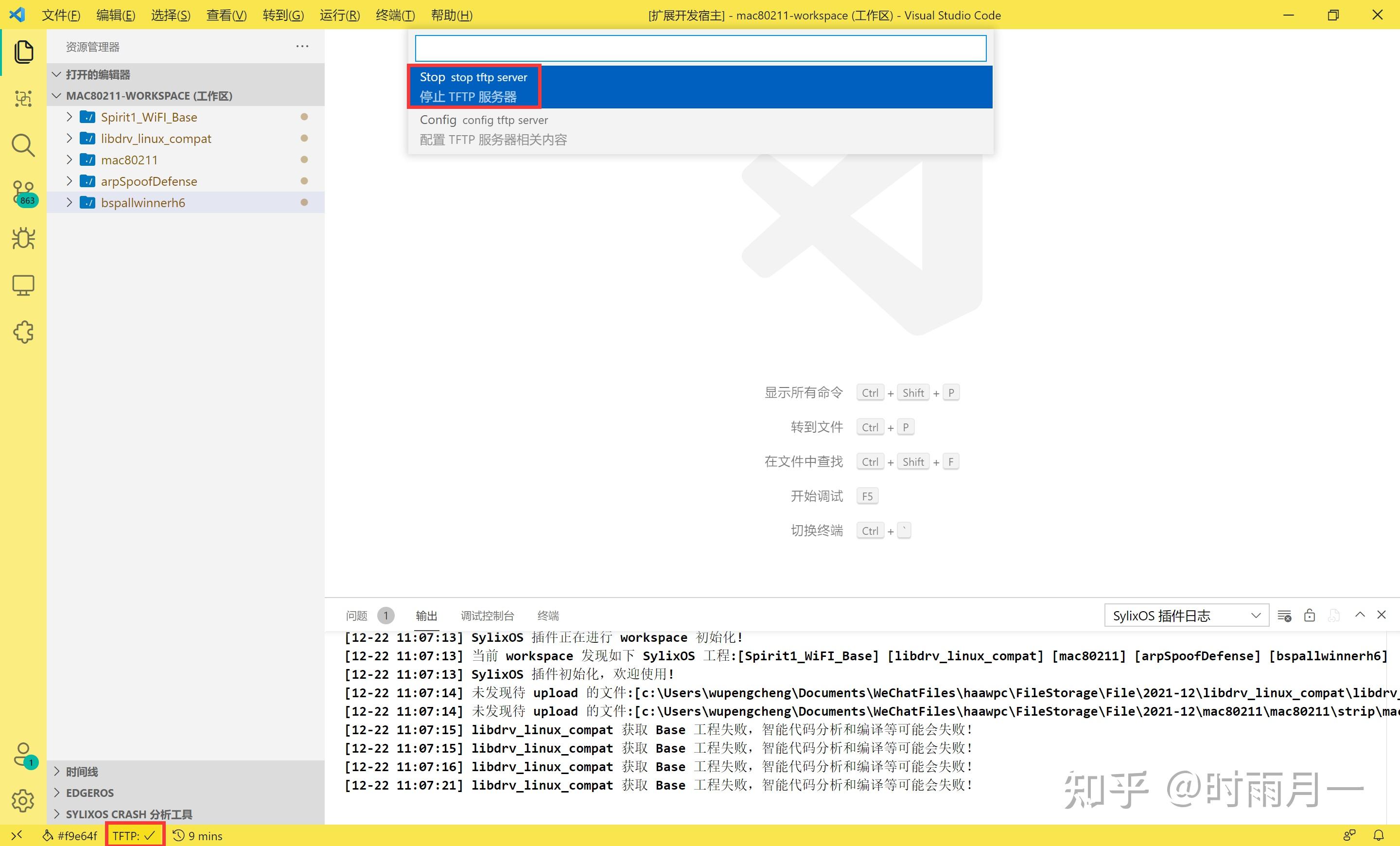Expand the mac80211 folder

[x=70, y=159]
